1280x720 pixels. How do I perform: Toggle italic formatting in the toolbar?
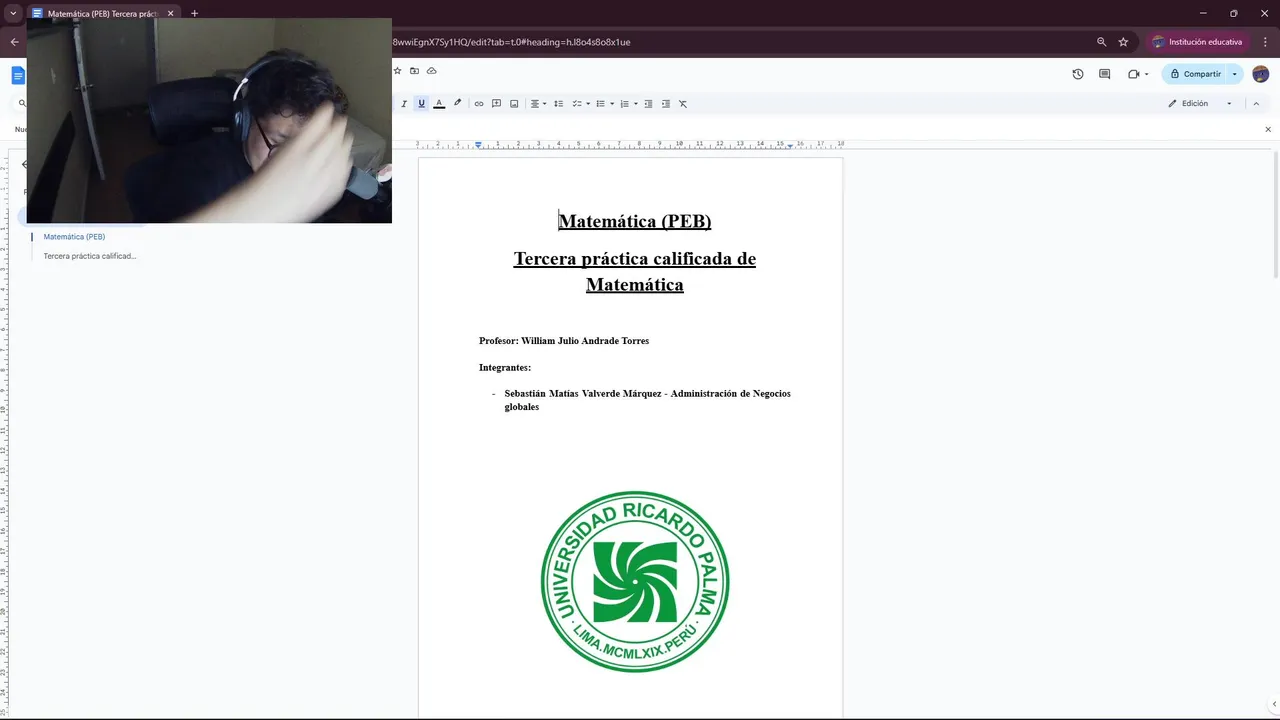(x=404, y=104)
